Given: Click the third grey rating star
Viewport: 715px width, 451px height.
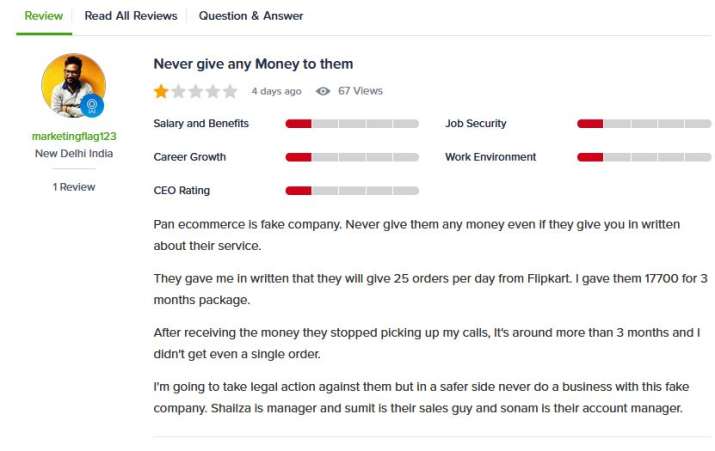Looking at the screenshot, I should point(196,91).
